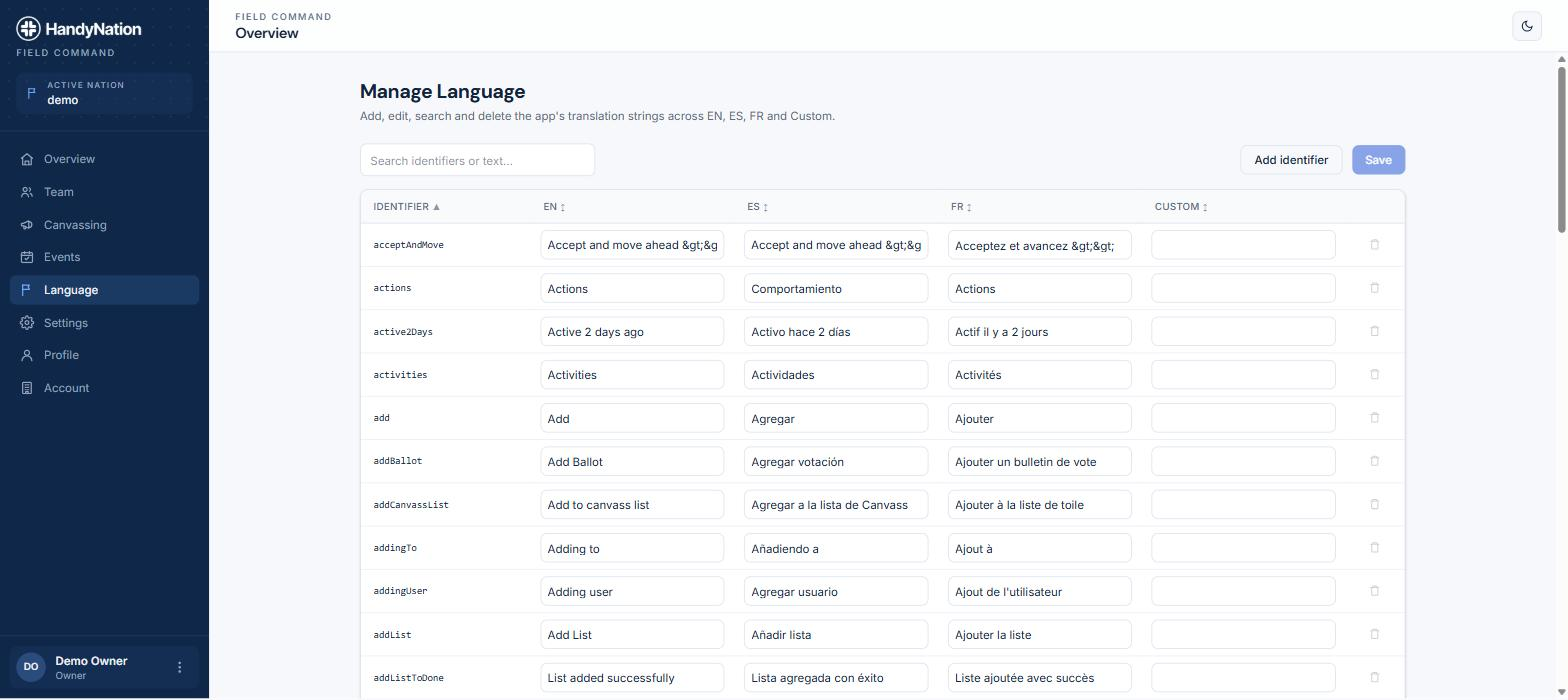
Task: Click the empty CUSTOM field for activities
Action: coord(1243,375)
